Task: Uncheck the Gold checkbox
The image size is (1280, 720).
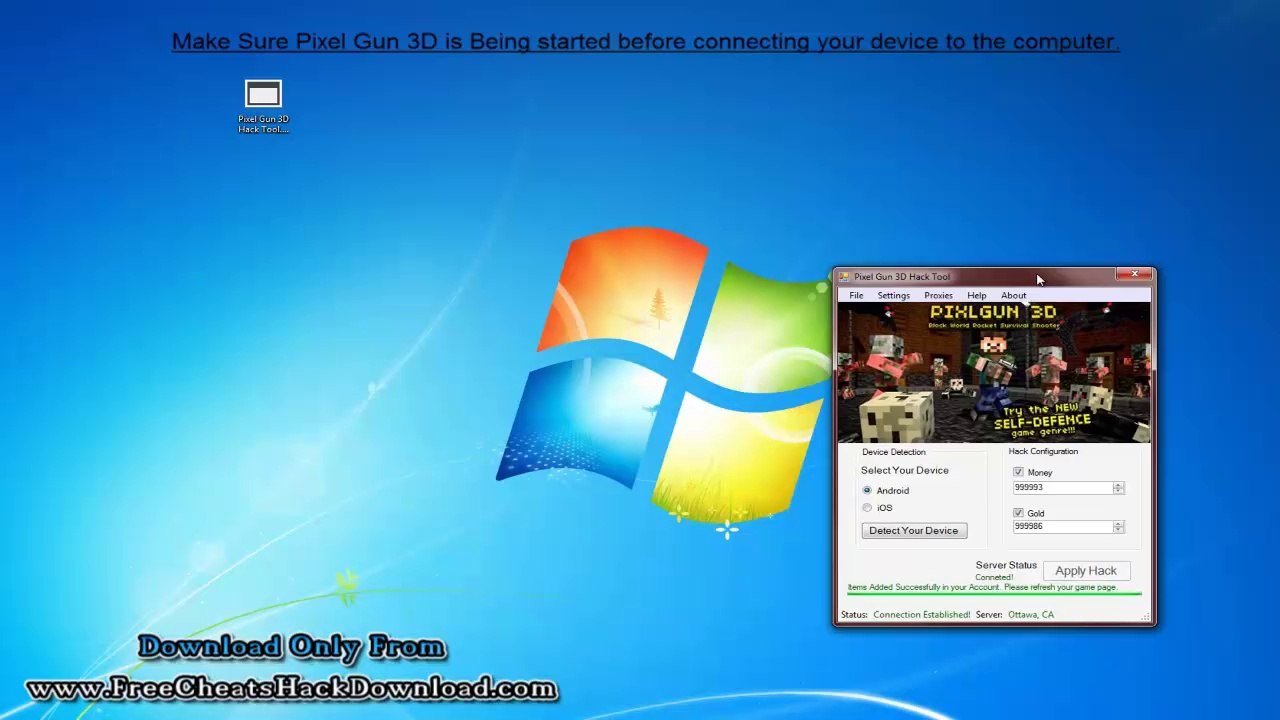Action: tap(1018, 513)
